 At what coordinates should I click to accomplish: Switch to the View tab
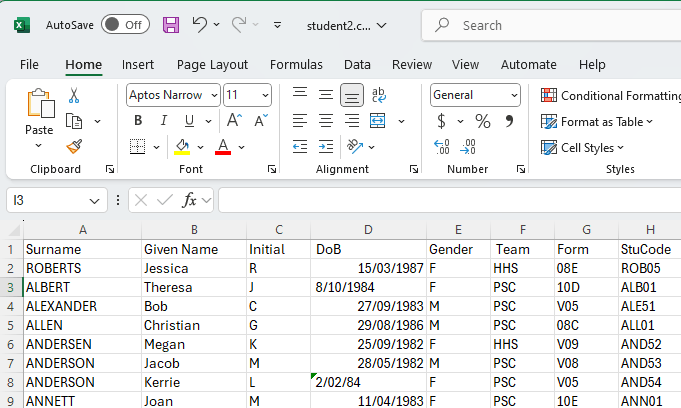point(465,65)
